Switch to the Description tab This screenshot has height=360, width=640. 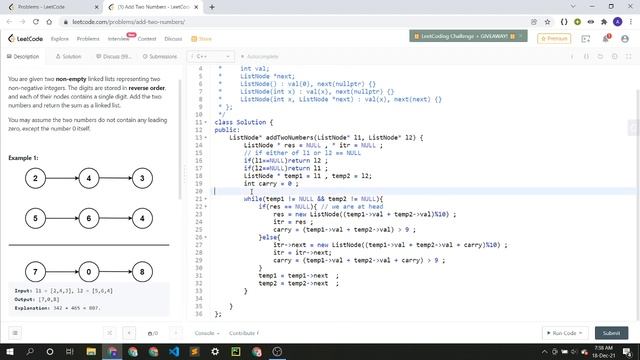pyautogui.click(x=23, y=56)
